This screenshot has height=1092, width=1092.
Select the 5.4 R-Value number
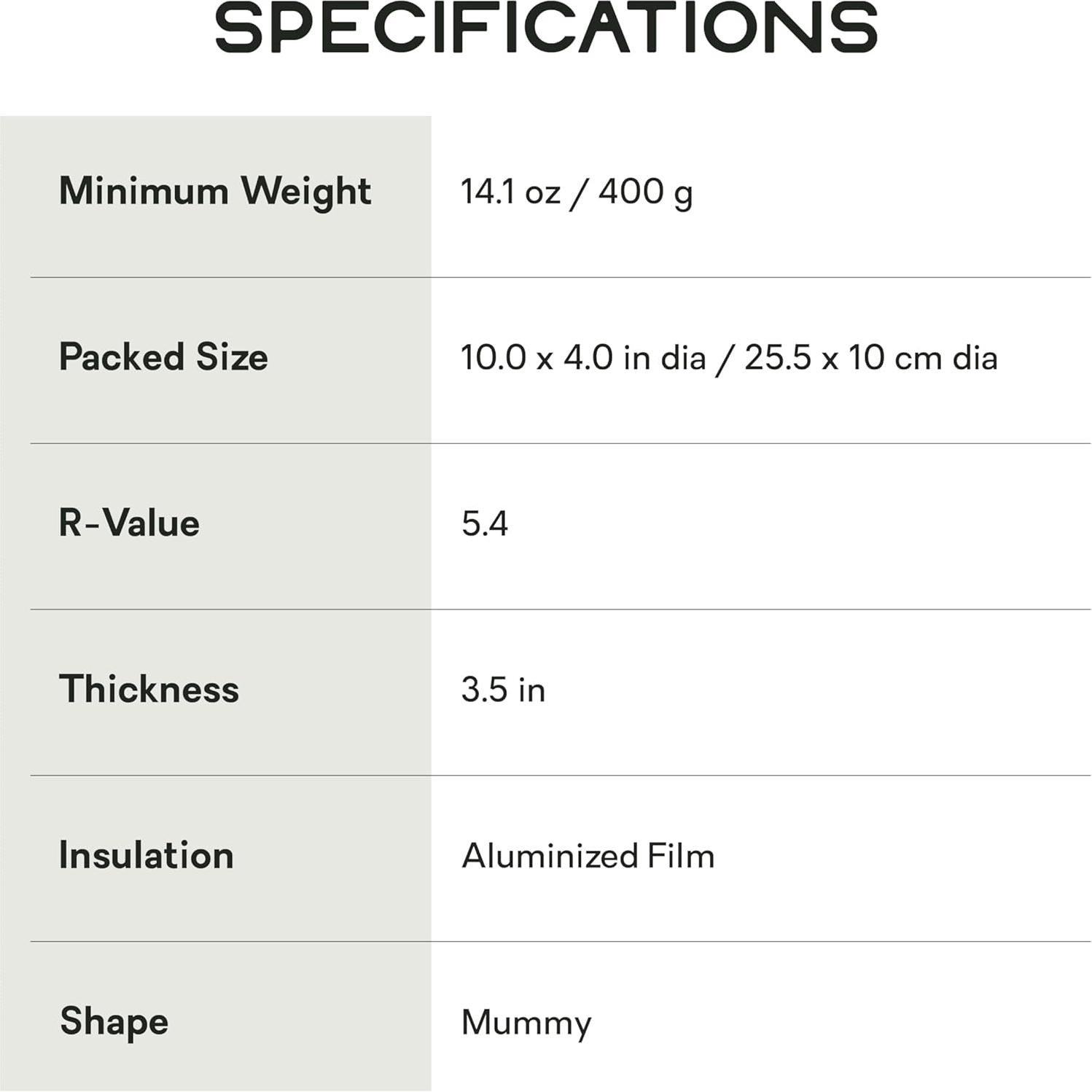tap(485, 524)
